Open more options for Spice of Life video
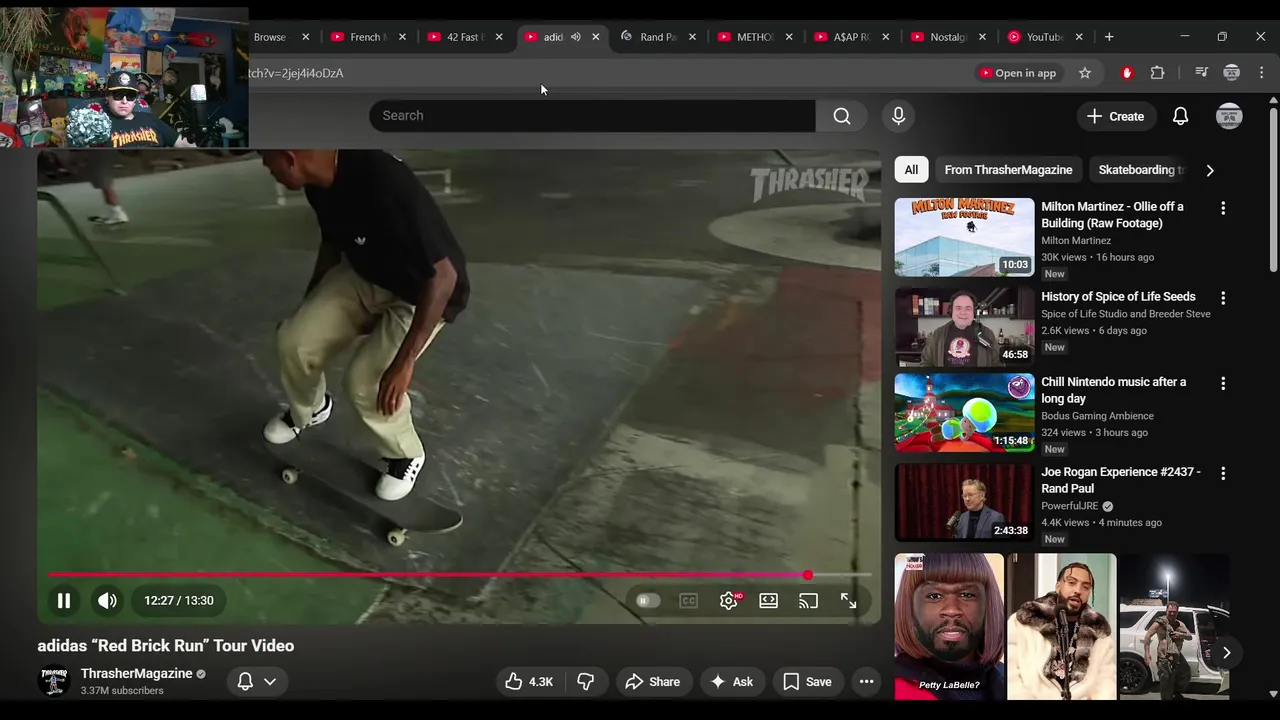 [x=1222, y=298]
